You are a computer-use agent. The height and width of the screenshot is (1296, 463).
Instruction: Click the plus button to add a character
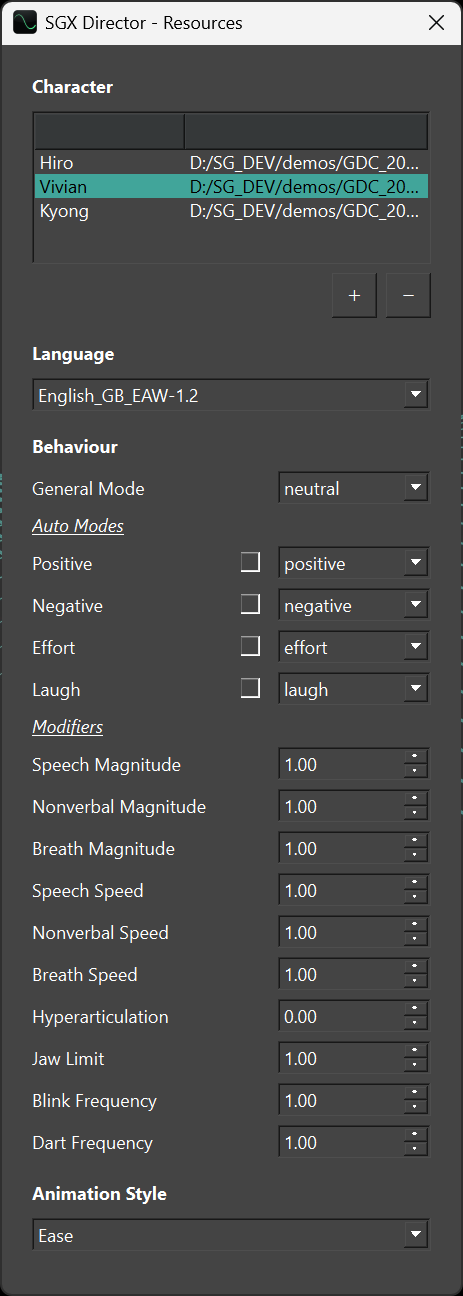[x=354, y=296]
